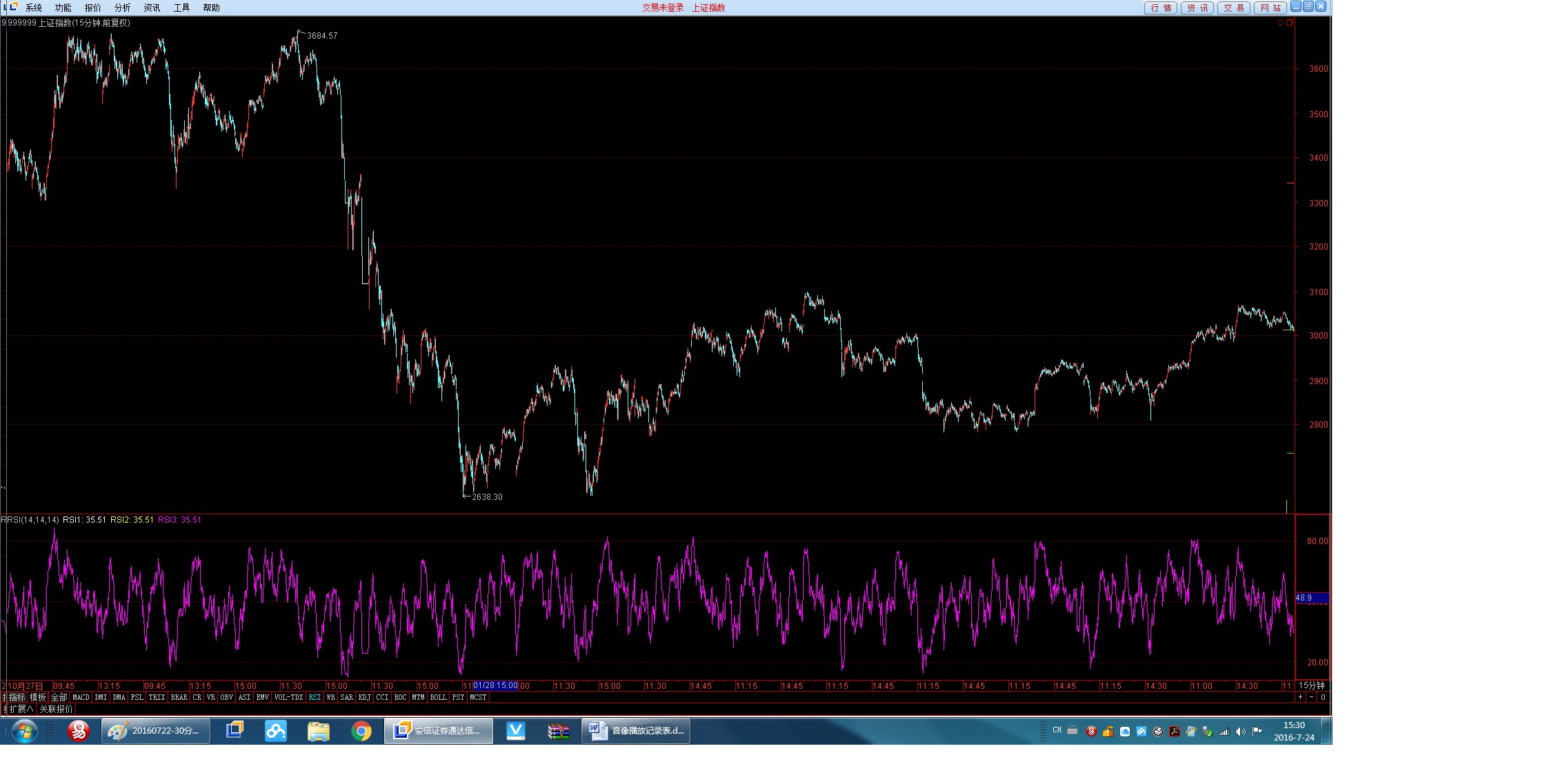This screenshot has height=784, width=1556.
Task: Click the 3684.57 high price label
Action: pos(322,36)
